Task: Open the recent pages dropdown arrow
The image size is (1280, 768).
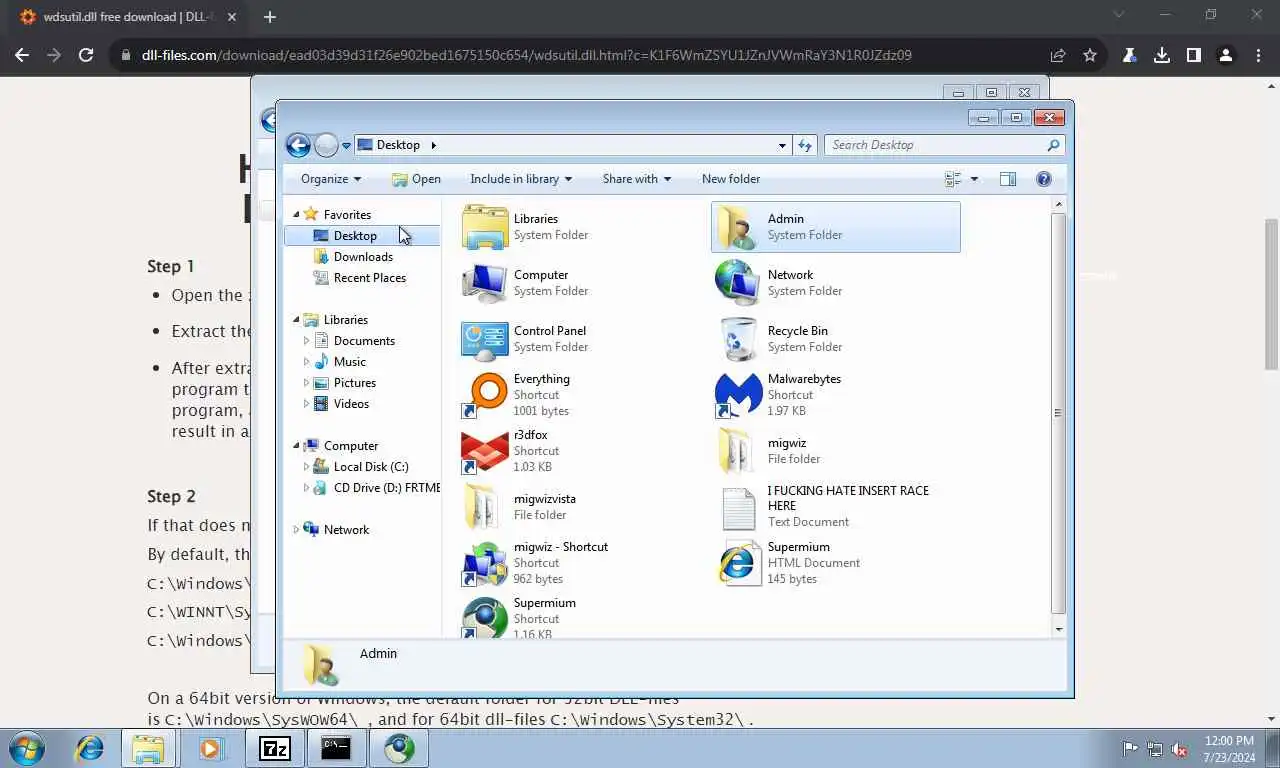Action: (x=346, y=146)
